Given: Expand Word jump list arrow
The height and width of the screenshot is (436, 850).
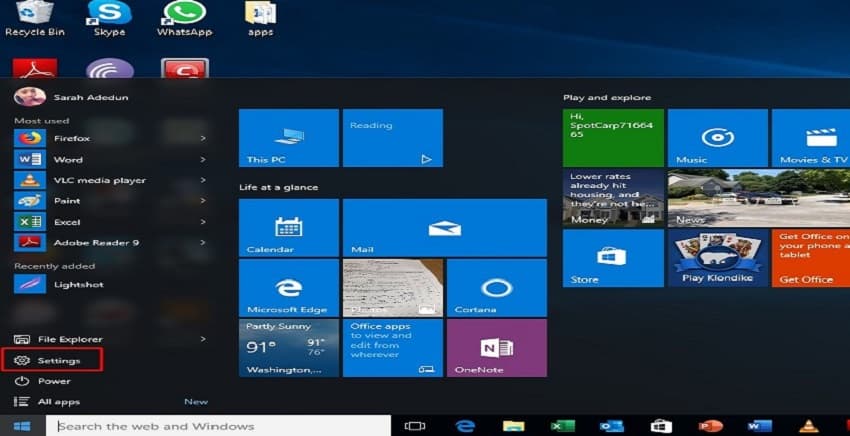Looking at the screenshot, I should tap(203, 159).
